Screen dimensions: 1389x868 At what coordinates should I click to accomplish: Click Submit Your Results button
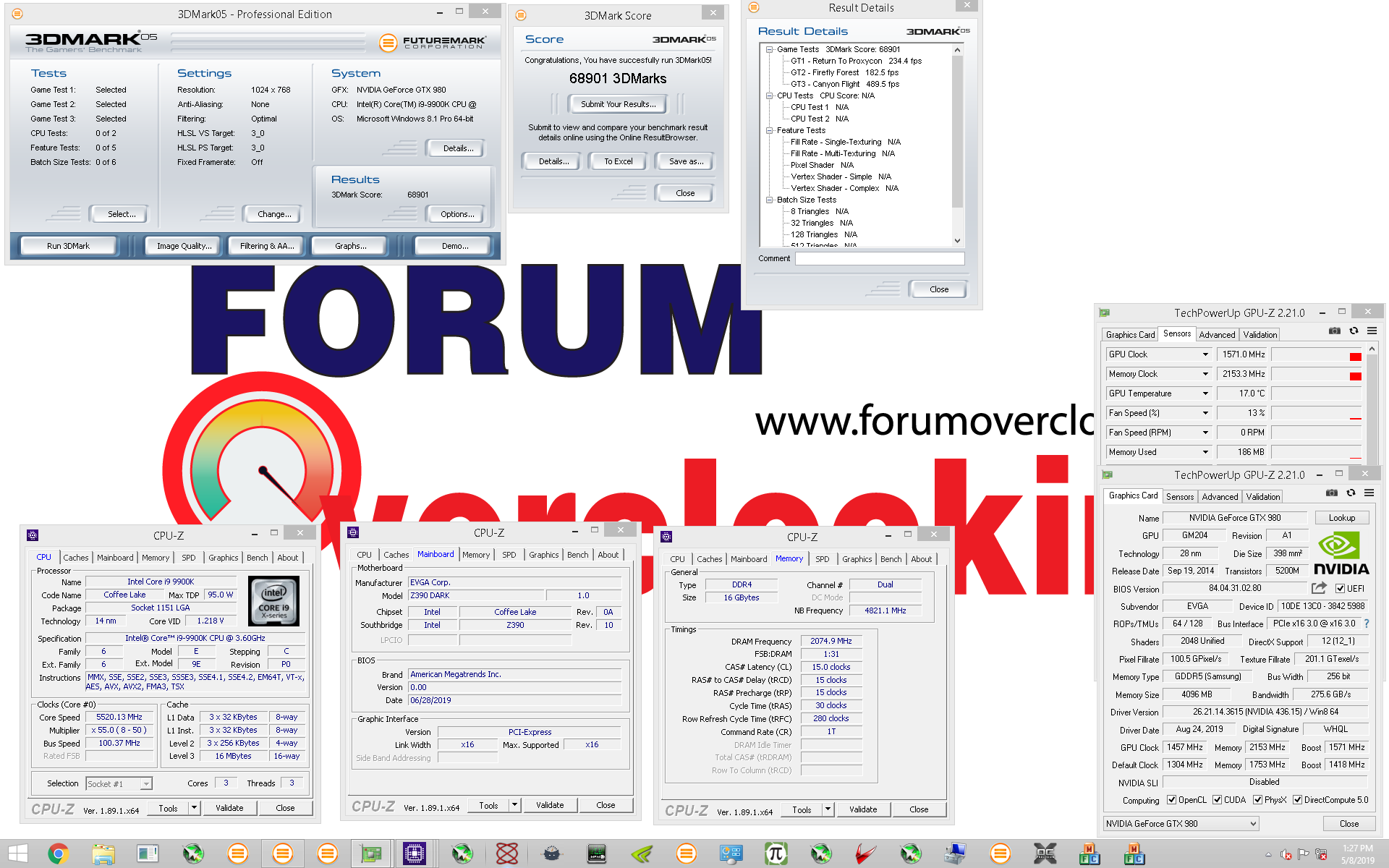[x=618, y=104]
